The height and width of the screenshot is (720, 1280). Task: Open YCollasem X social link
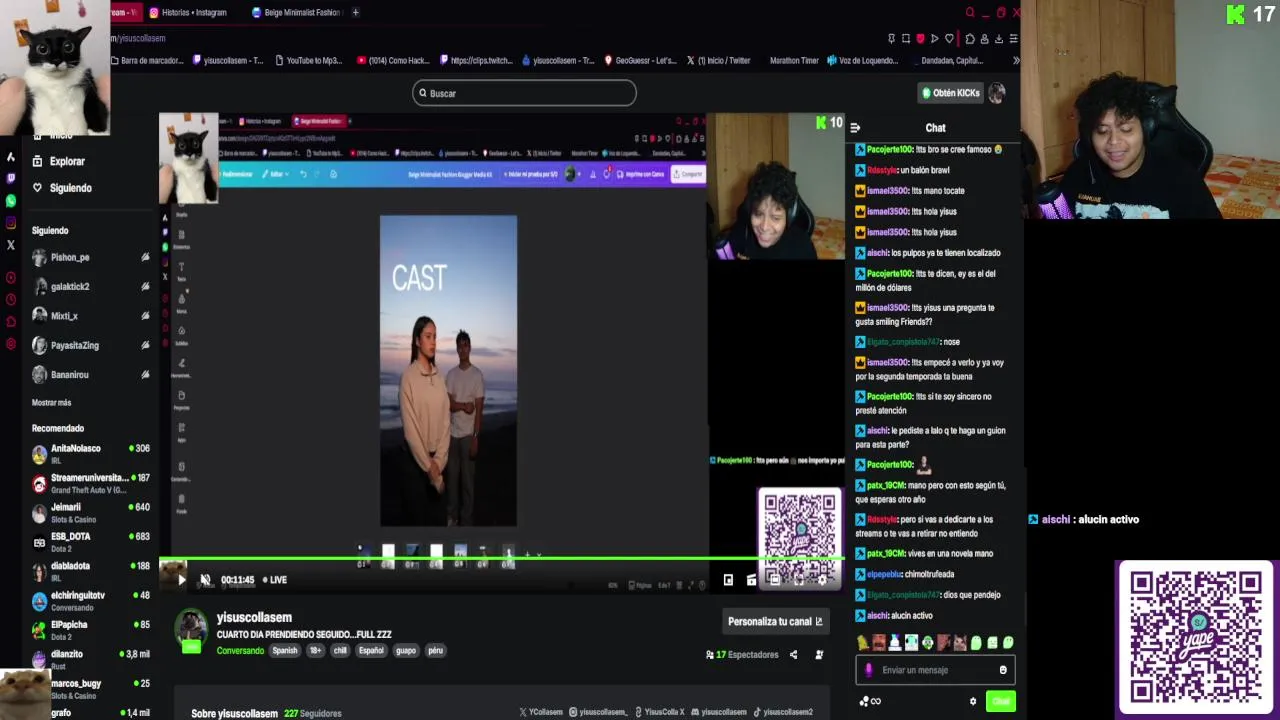541,712
